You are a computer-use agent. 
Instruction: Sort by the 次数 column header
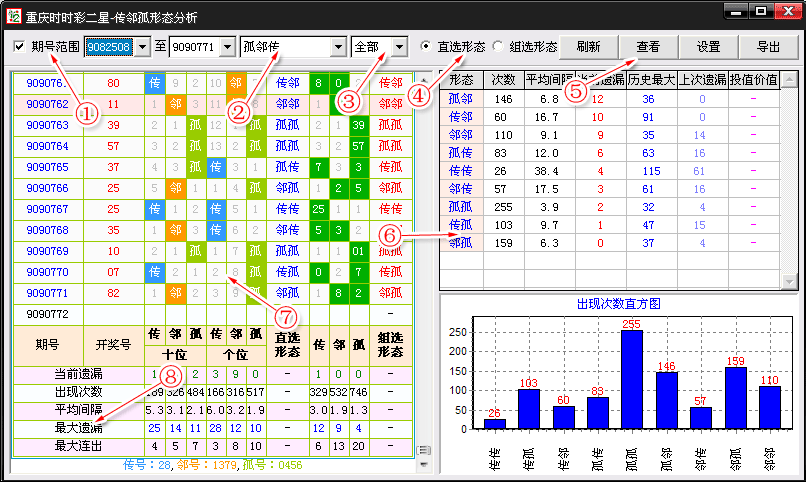pyautogui.click(x=503, y=80)
